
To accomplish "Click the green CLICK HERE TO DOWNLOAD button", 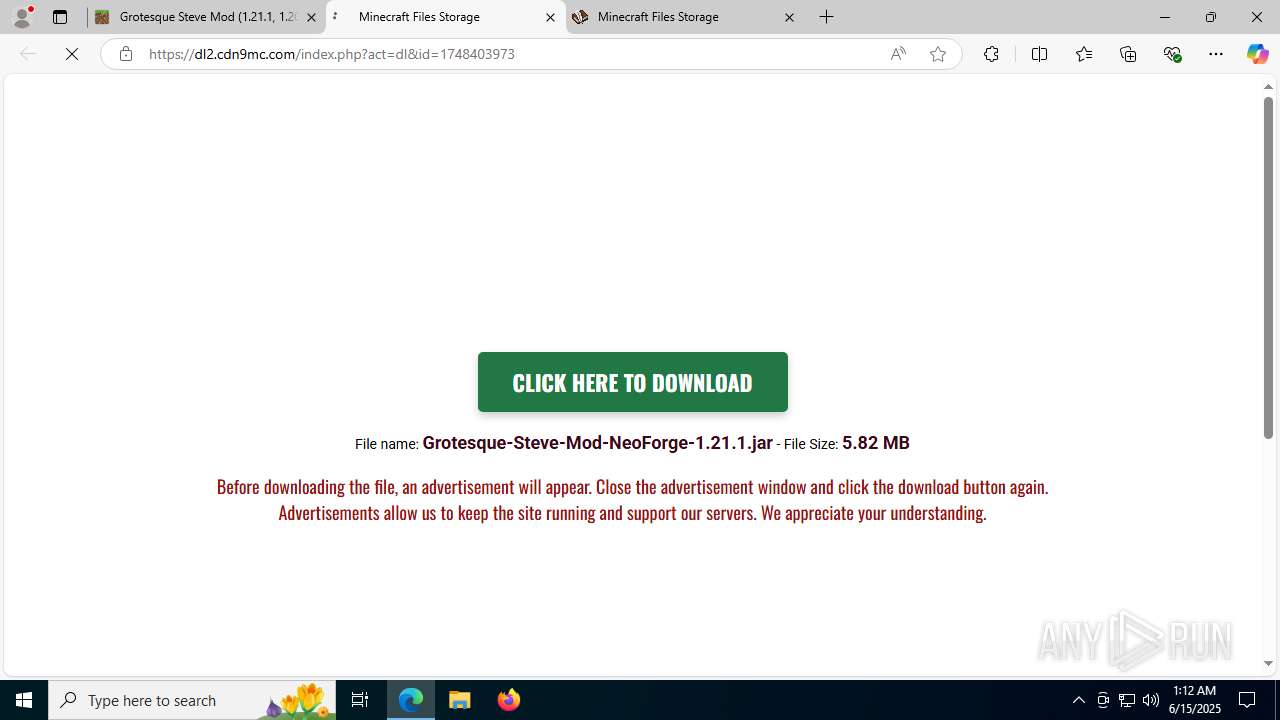I will [x=632, y=382].
